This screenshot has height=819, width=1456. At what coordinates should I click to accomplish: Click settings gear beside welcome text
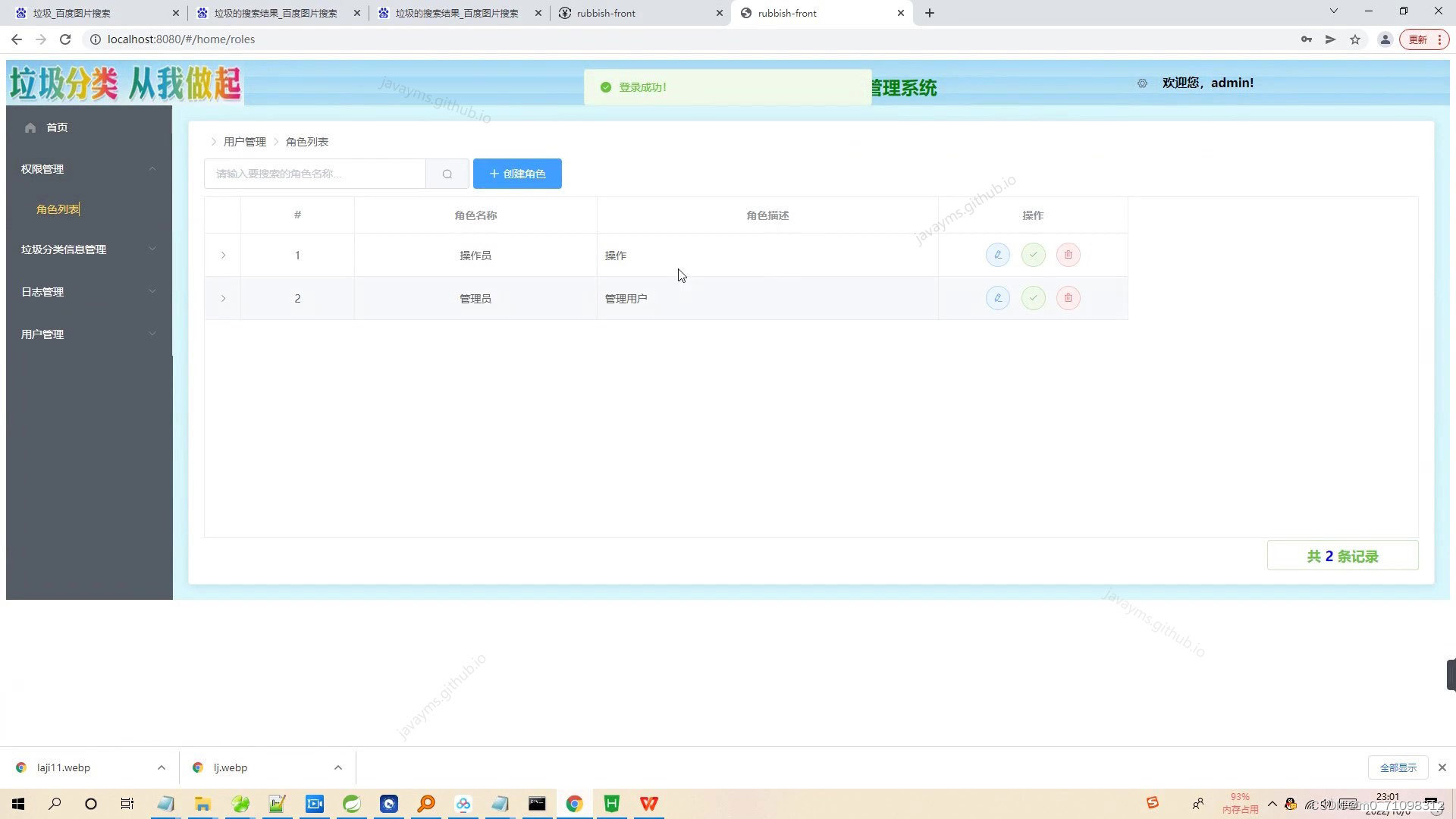click(x=1142, y=83)
